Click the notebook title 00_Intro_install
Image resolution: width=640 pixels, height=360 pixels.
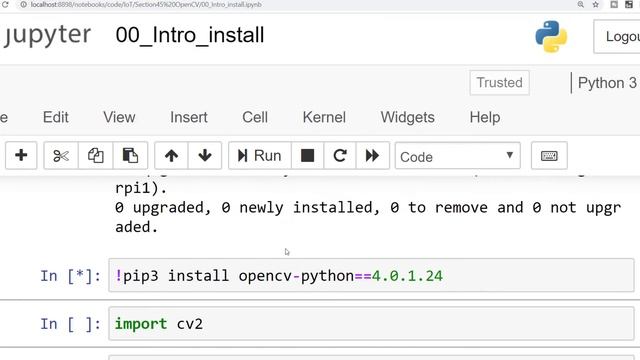(x=190, y=35)
